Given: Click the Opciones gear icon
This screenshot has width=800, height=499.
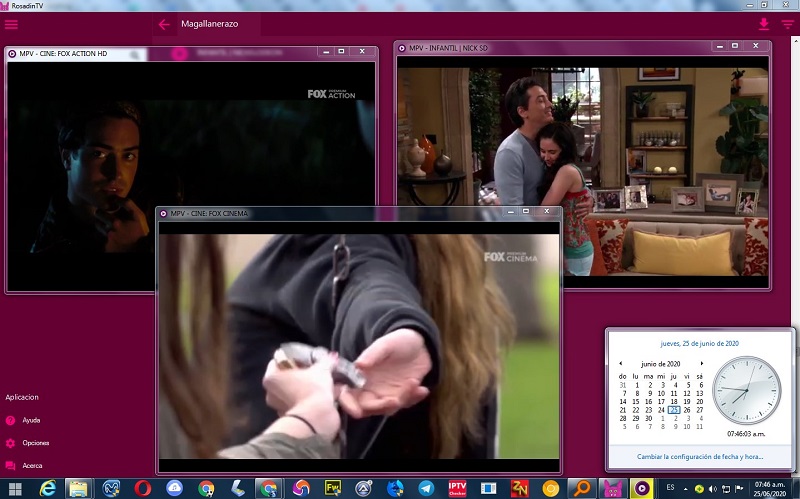Looking at the screenshot, I should tap(10, 443).
